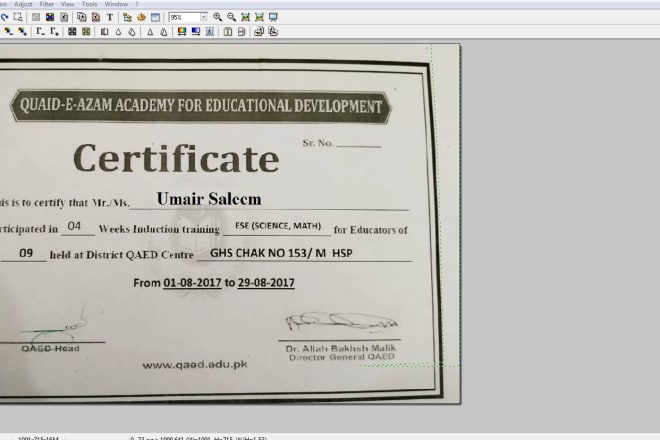Click the Original size zoom icon

tap(245, 17)
